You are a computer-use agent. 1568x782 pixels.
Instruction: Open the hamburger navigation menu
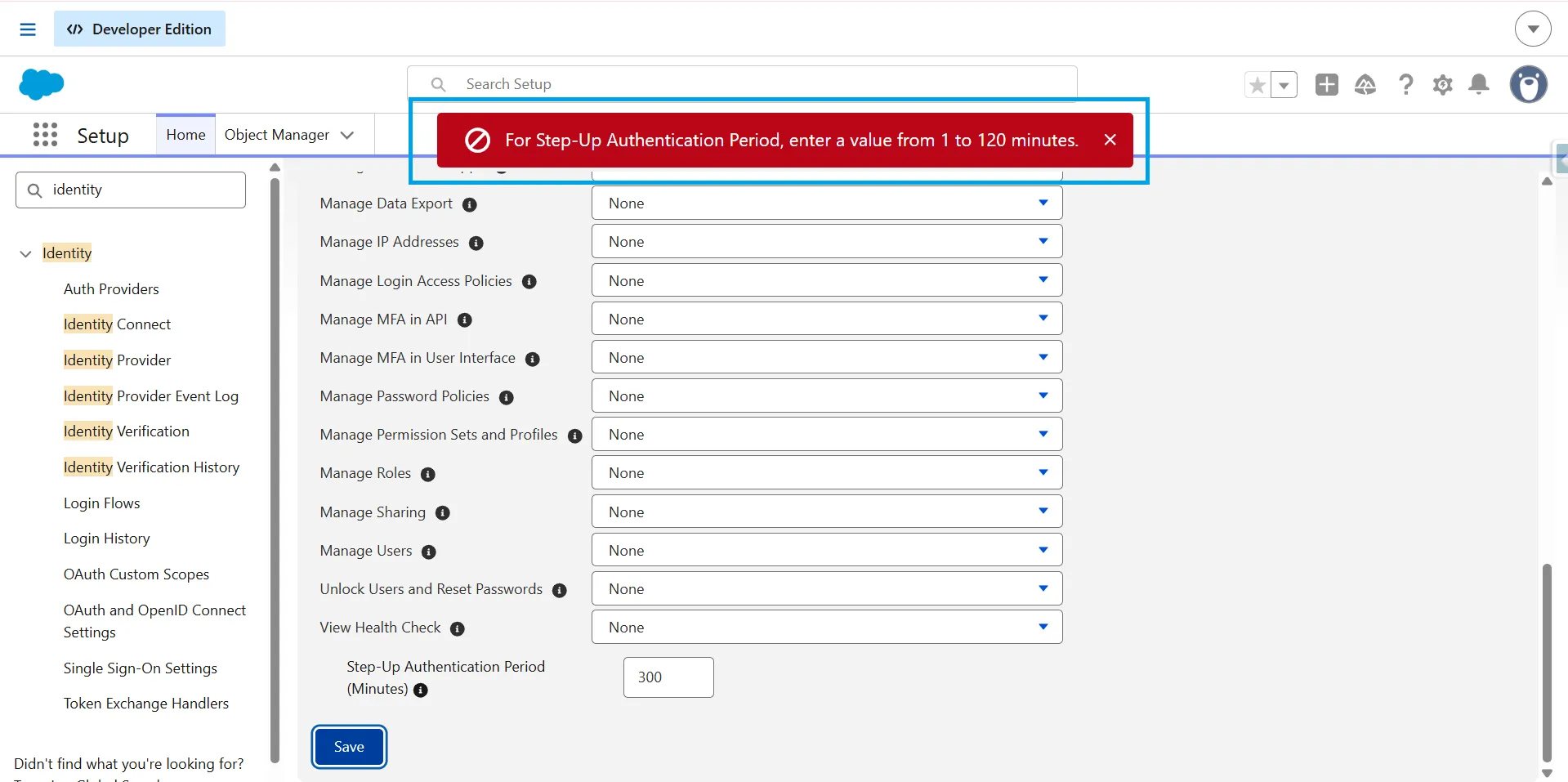(x=28, y=29)
